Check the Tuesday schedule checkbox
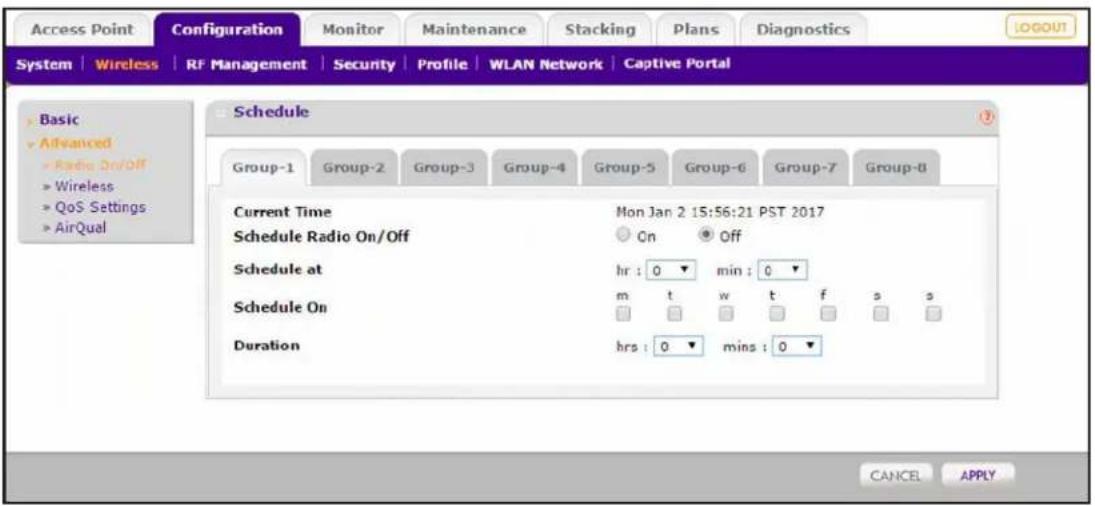This screenshot has height=506, width=1095. coord(674,314)
